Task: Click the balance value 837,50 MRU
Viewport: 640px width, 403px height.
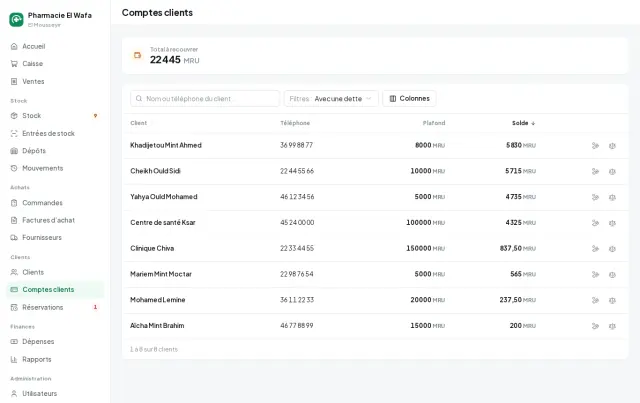Action: (x=518, y=248)
